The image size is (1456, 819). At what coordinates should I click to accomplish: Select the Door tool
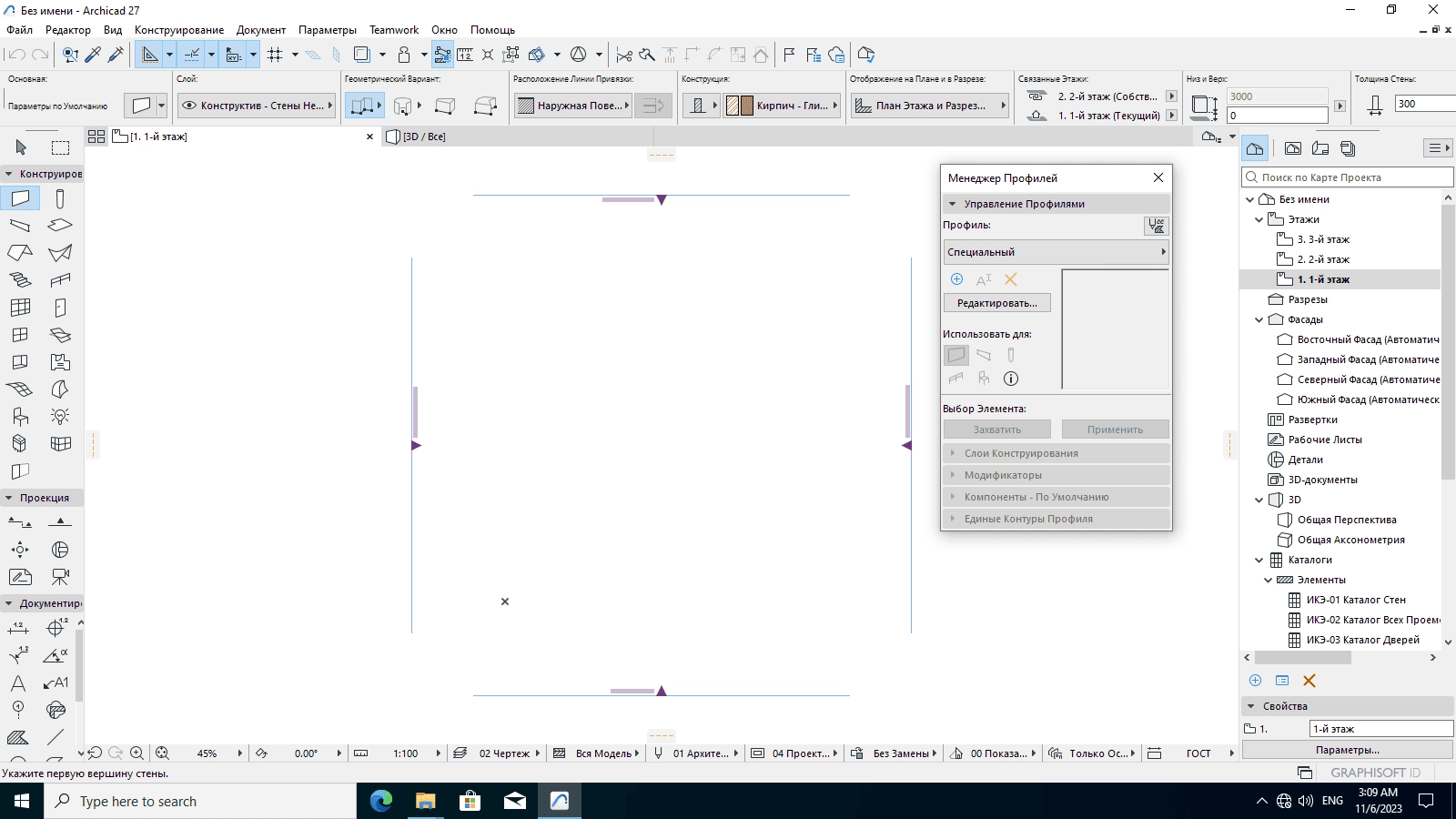(60, 308)
